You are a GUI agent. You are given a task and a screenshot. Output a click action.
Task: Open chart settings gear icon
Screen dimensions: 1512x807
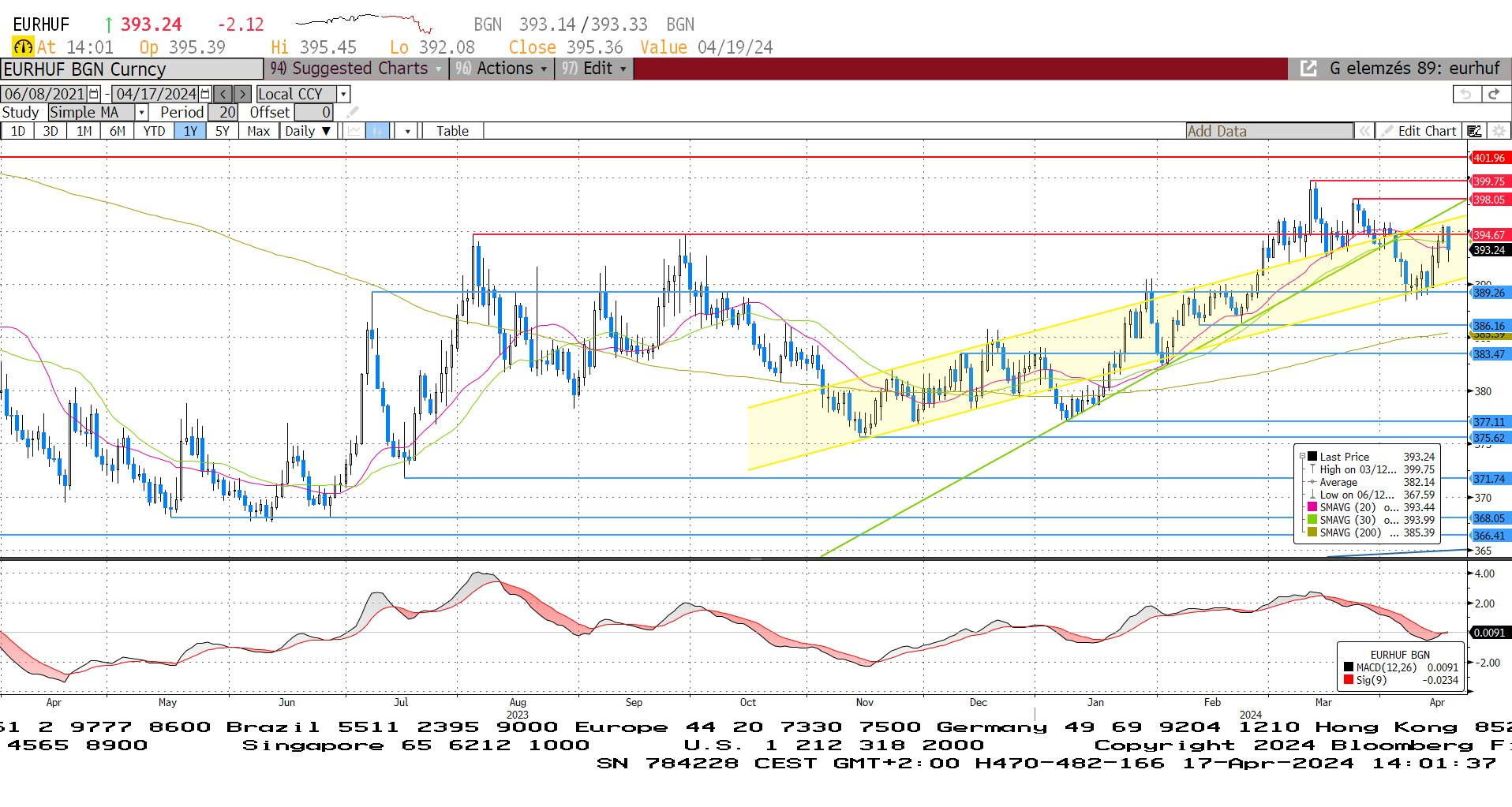pyautogui.click(x=1499, y=131)
